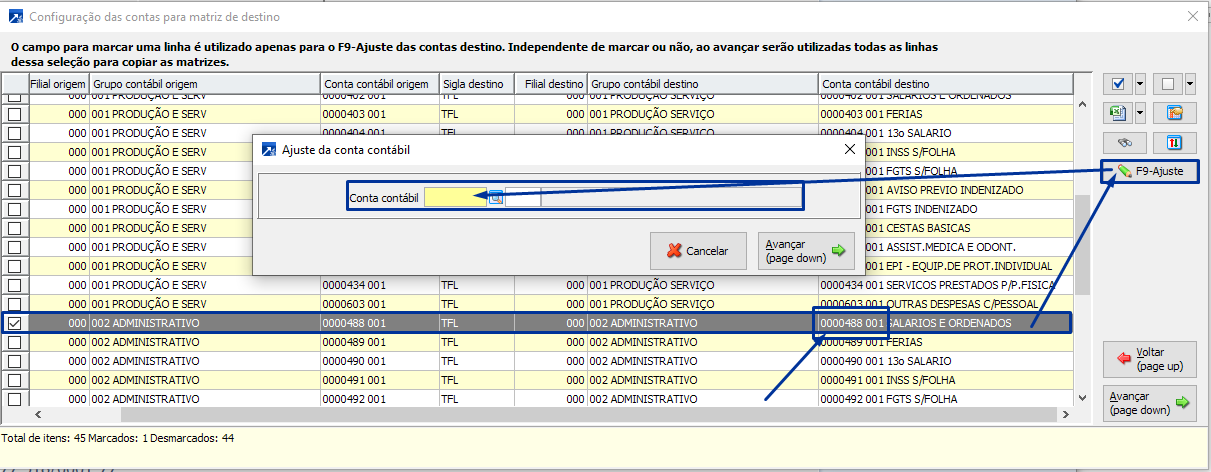Image resolution: width=1211 pixels, height=472 pixels.
Task: Click Cancelar in the Ajuste dialog
Action: coord(698,251)
